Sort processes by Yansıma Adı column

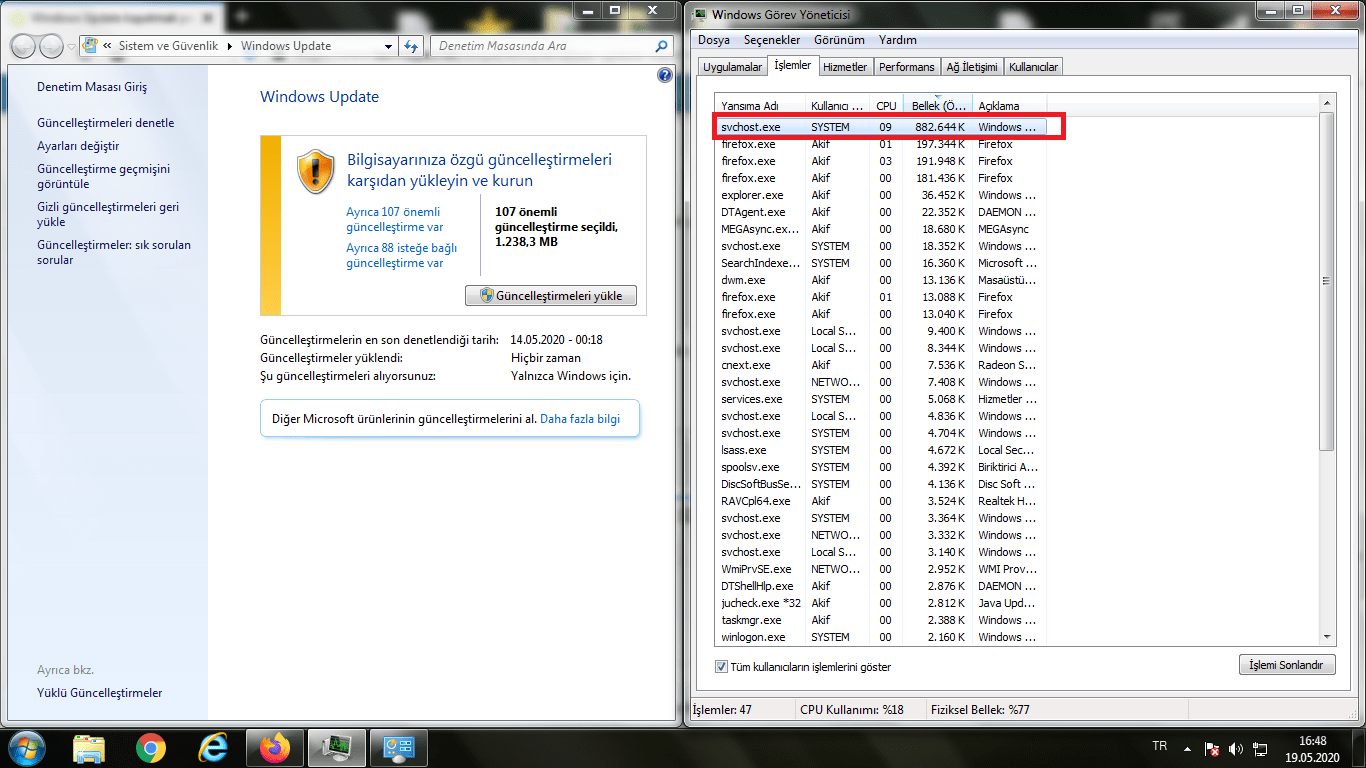[x=760, y=106]
